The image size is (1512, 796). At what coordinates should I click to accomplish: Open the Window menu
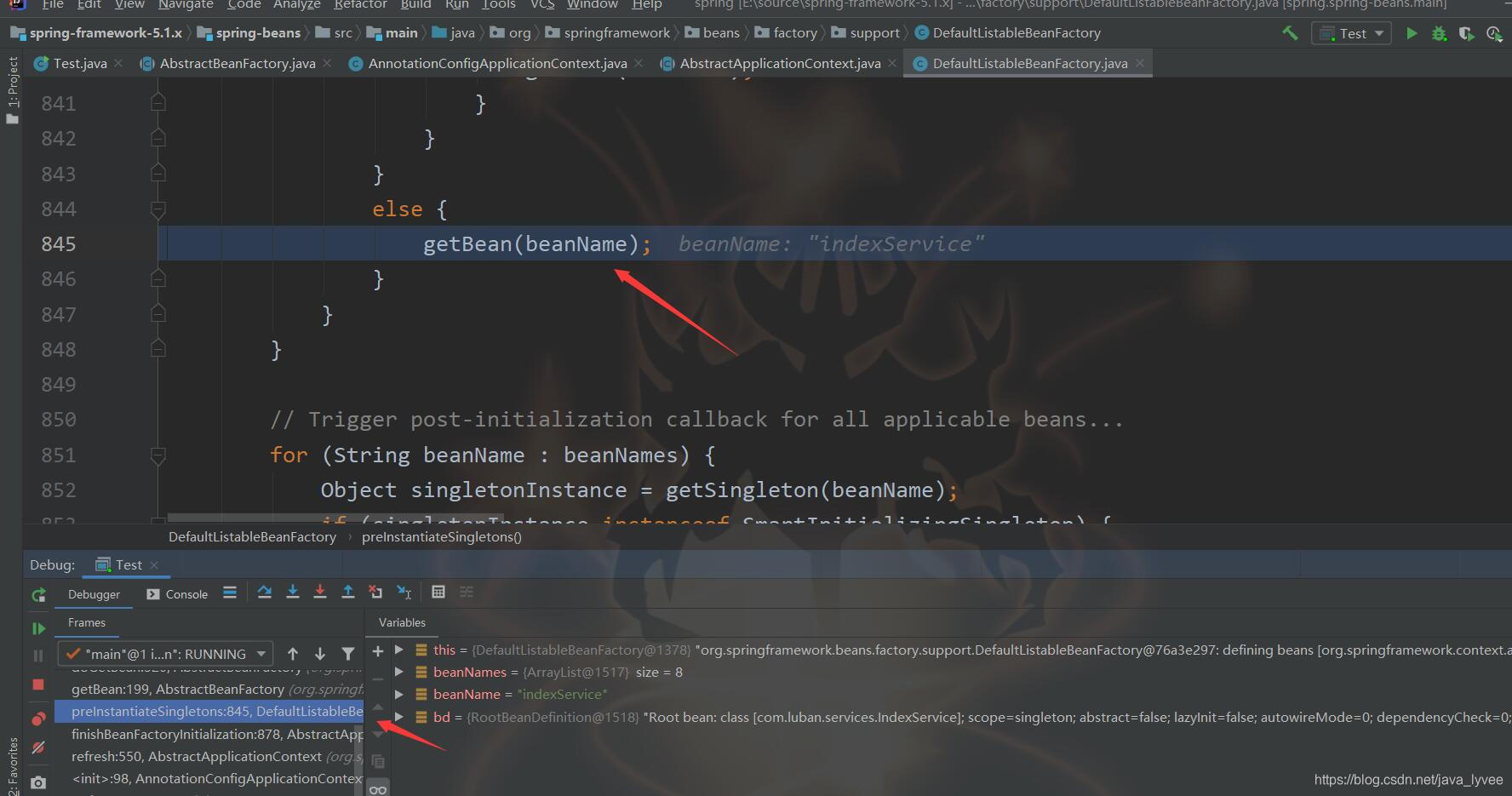point(593,4)
